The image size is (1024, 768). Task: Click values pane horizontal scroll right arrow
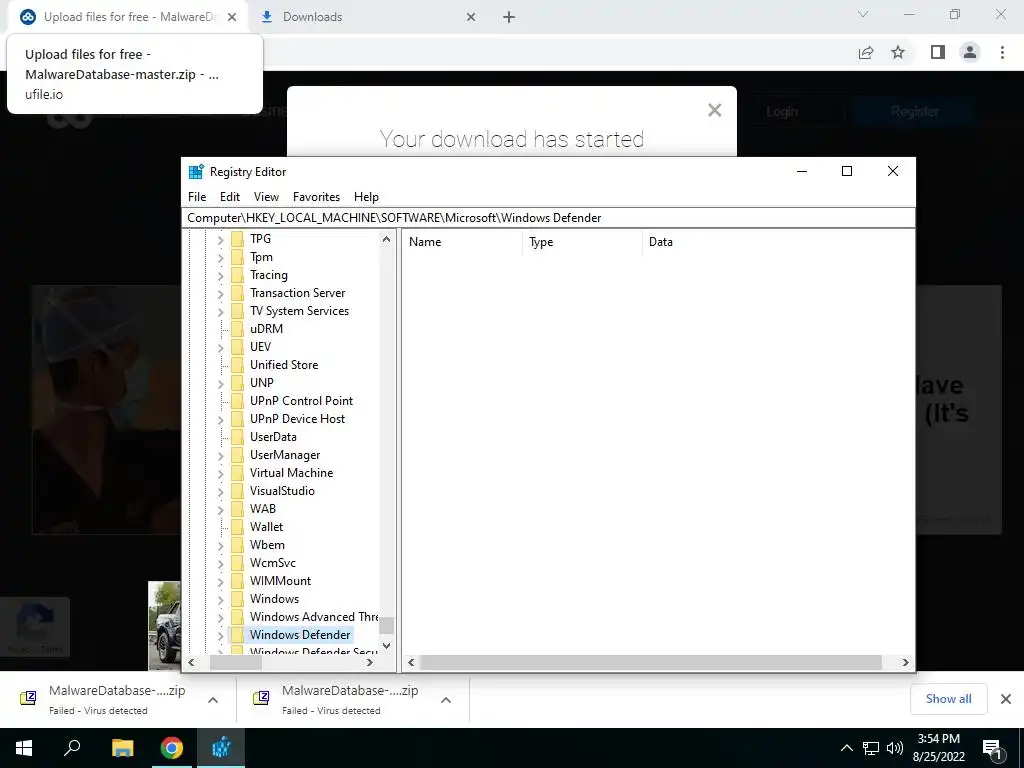[905, 662]
